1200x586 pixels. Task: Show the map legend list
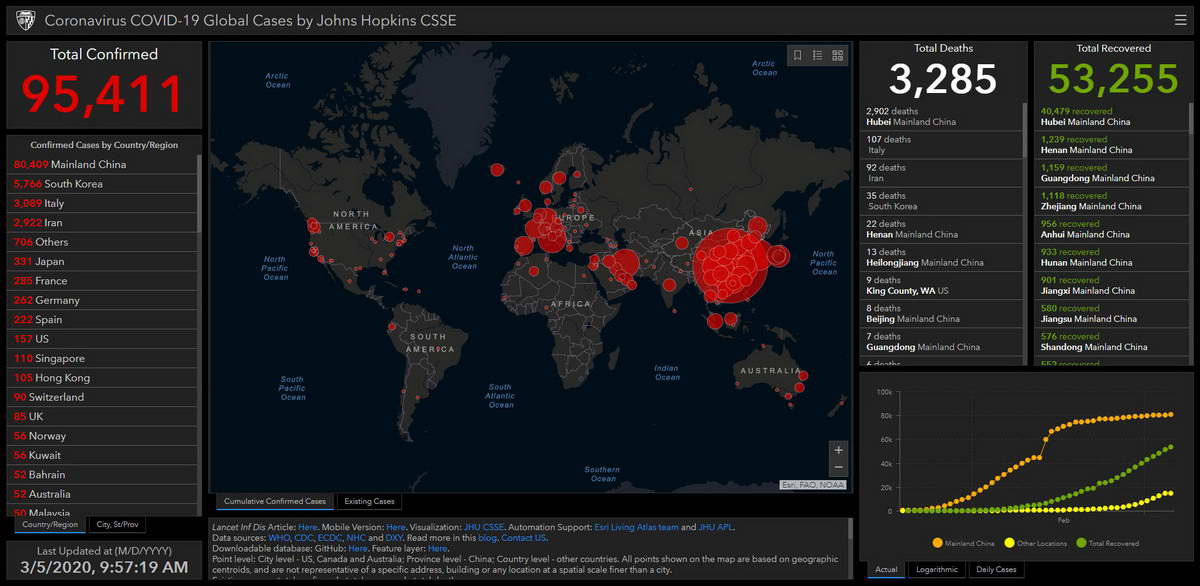[818, 55]
